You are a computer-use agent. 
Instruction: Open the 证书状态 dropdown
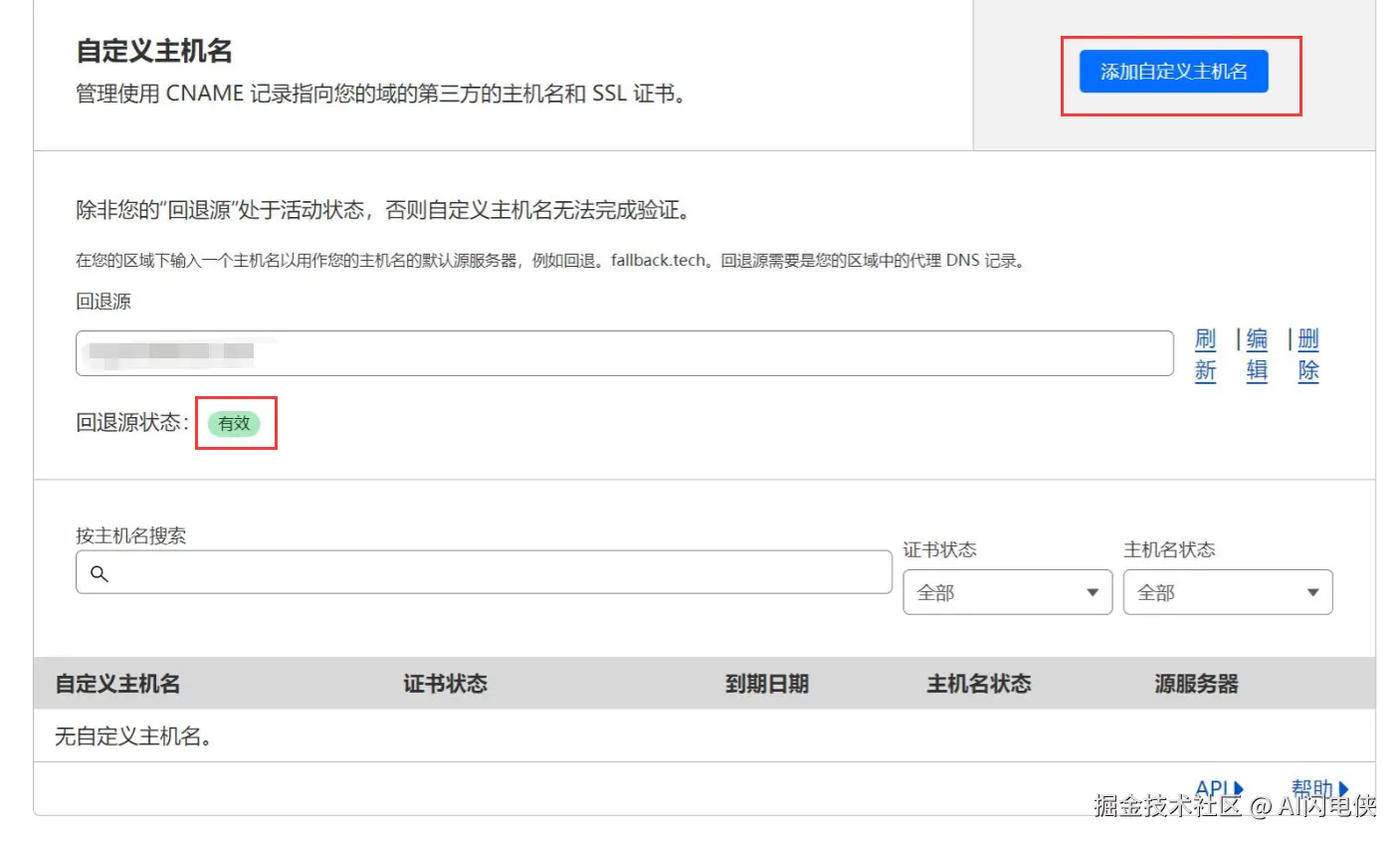pyautogui.click(x=1007, y=592)
